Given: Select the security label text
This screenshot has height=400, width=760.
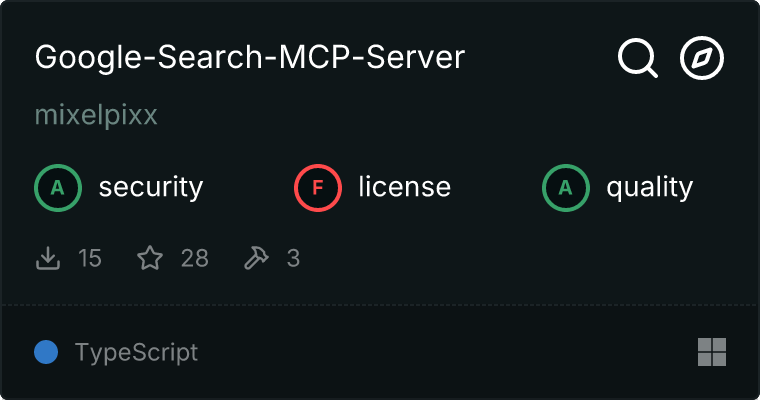Looking at the screenshot, I should click(x=150, y=187).
